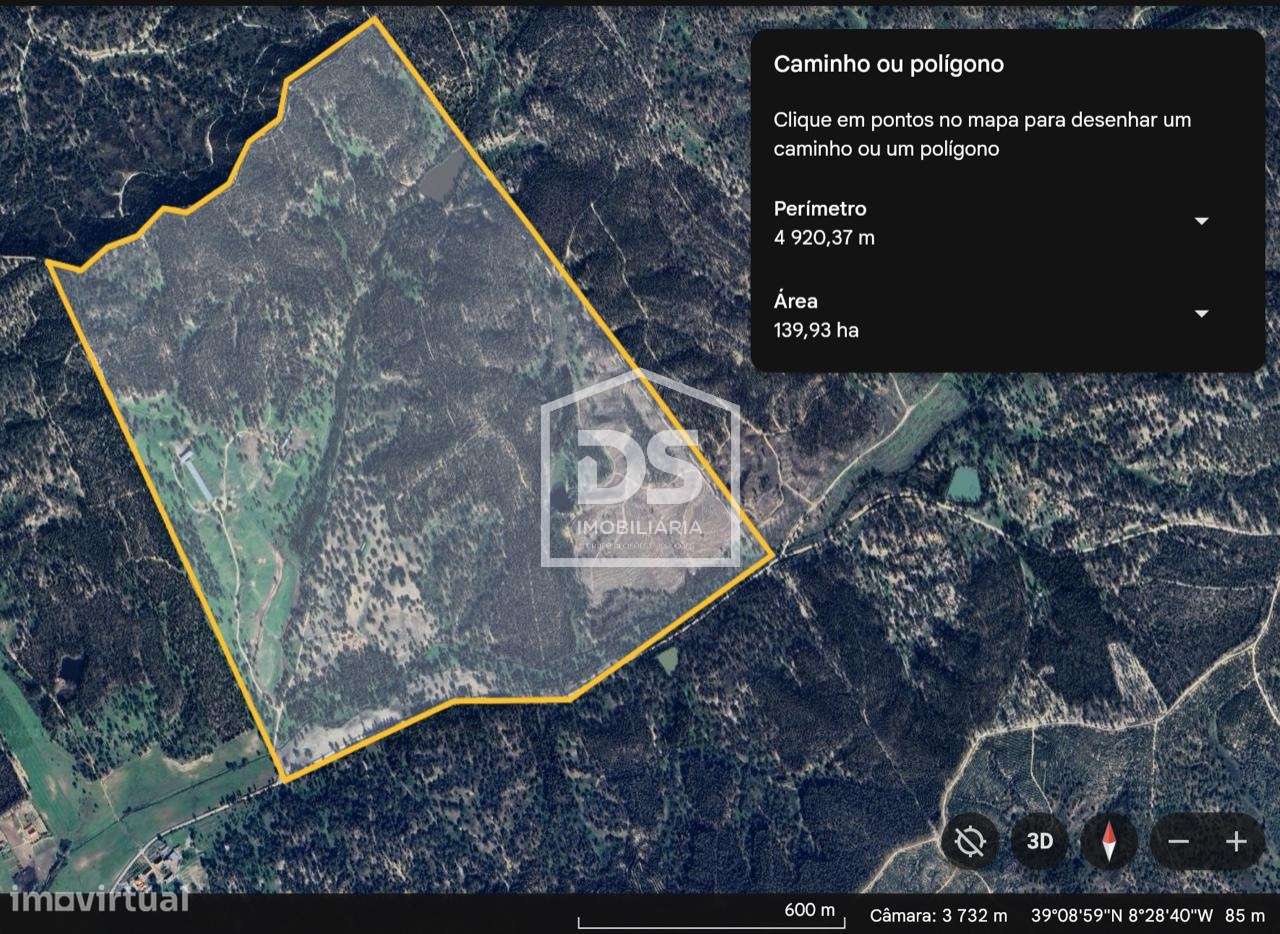Click the 'Caminho ou polígono' panel title

pyautogui.click(x=889, y=64)
